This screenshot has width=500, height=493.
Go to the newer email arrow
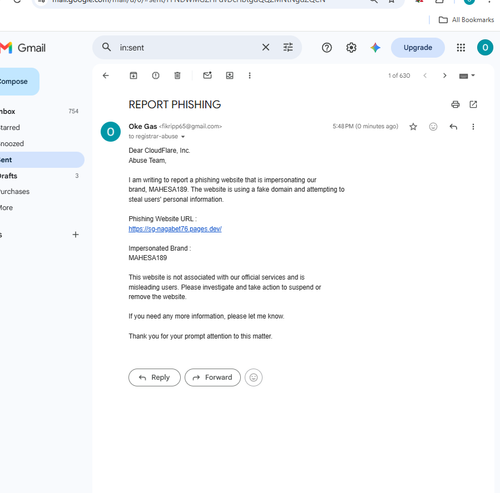[x=425, y=76]
